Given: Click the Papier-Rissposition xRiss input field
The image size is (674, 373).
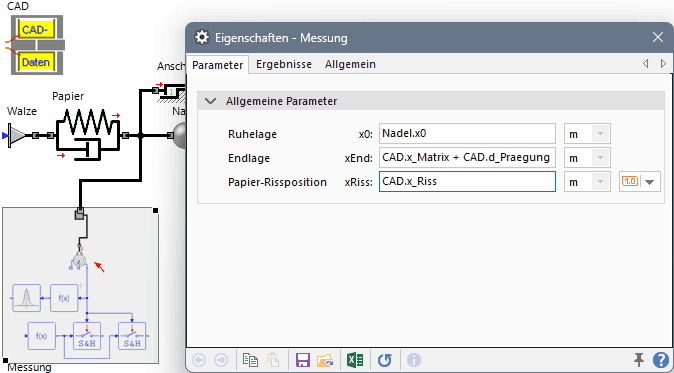Looking at the screenshot, I should click(x=467, y=182).
